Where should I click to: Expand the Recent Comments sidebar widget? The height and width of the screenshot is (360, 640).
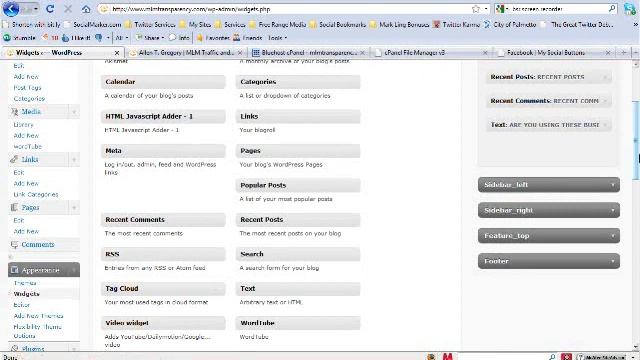tap(605, 101)
